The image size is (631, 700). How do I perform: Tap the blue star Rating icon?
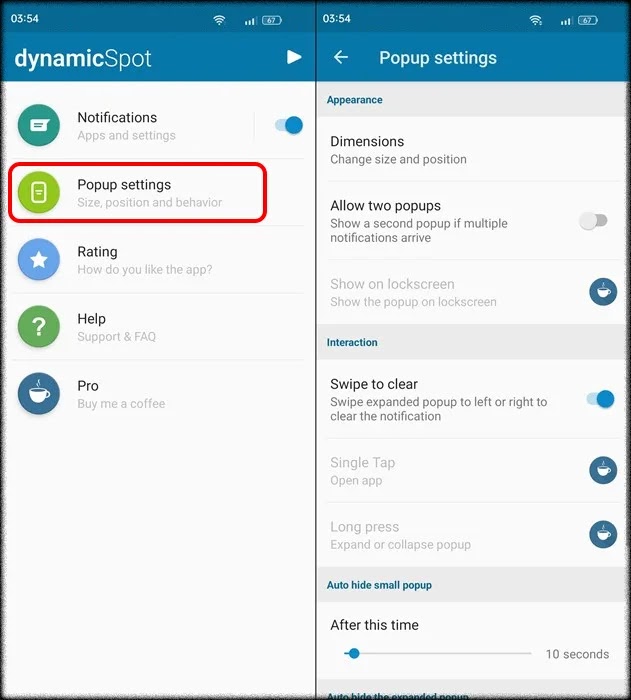[39, 259]
